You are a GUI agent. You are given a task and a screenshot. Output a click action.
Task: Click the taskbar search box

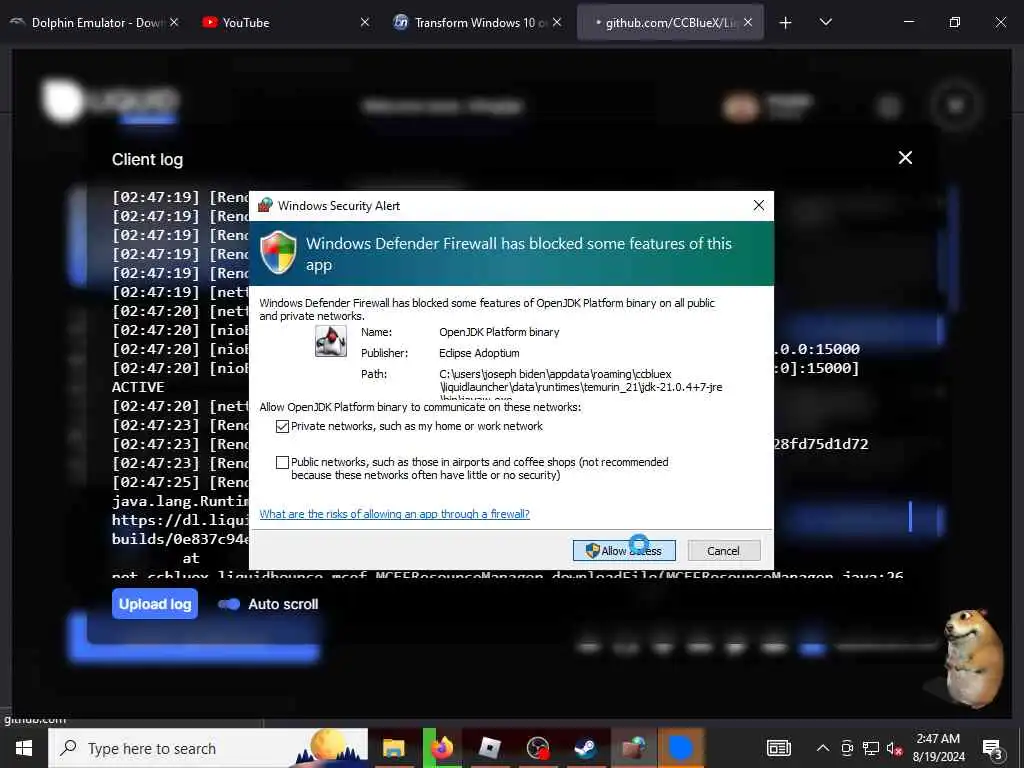click(x=208, y=748)
